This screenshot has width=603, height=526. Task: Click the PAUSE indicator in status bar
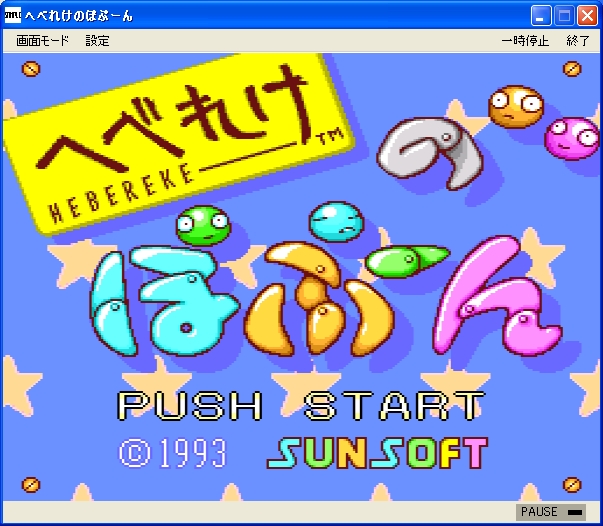(x=551, y=512)
